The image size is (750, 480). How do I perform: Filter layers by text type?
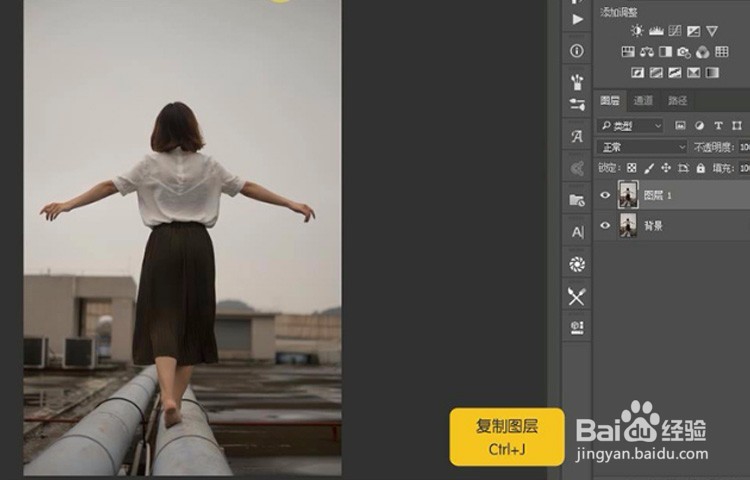click(x=718, y=126)
